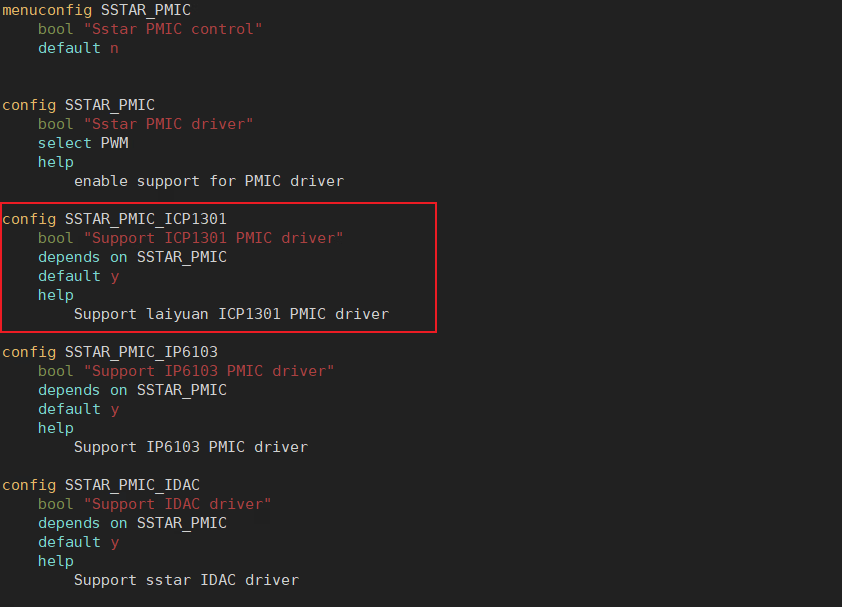Image resolution: width=842 pixels, height=607 pixels.
Task: Click the bool keyword in the IDAC block
Action: point(56,504)
